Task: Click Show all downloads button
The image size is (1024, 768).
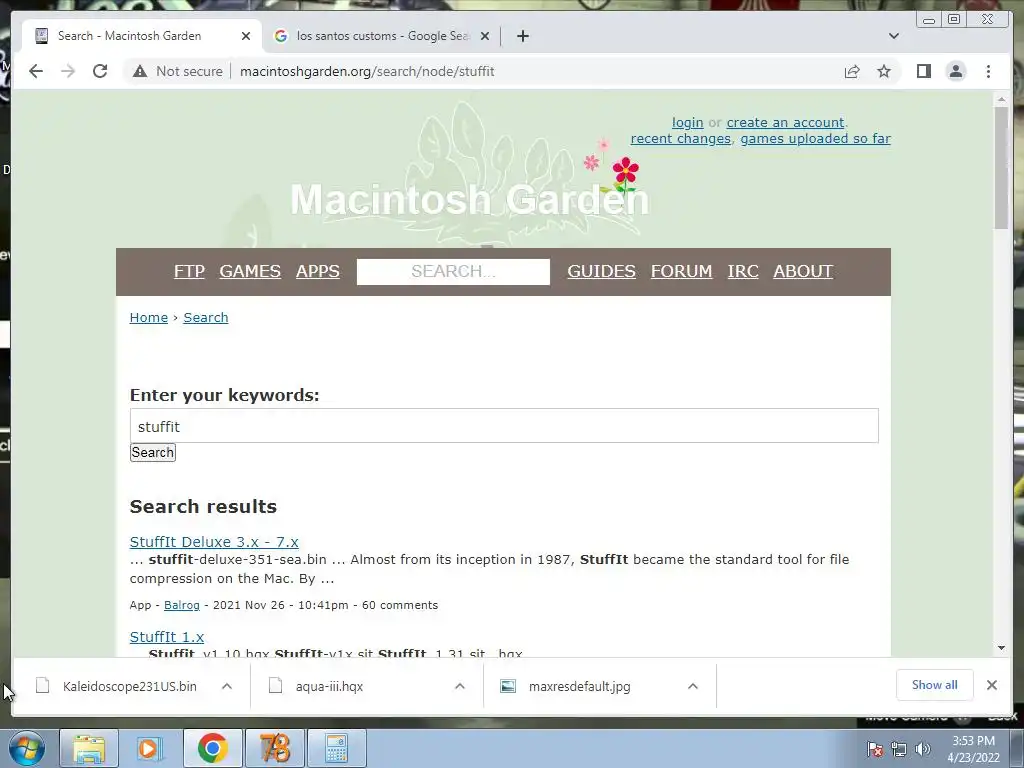Action: tap(935, 685)
